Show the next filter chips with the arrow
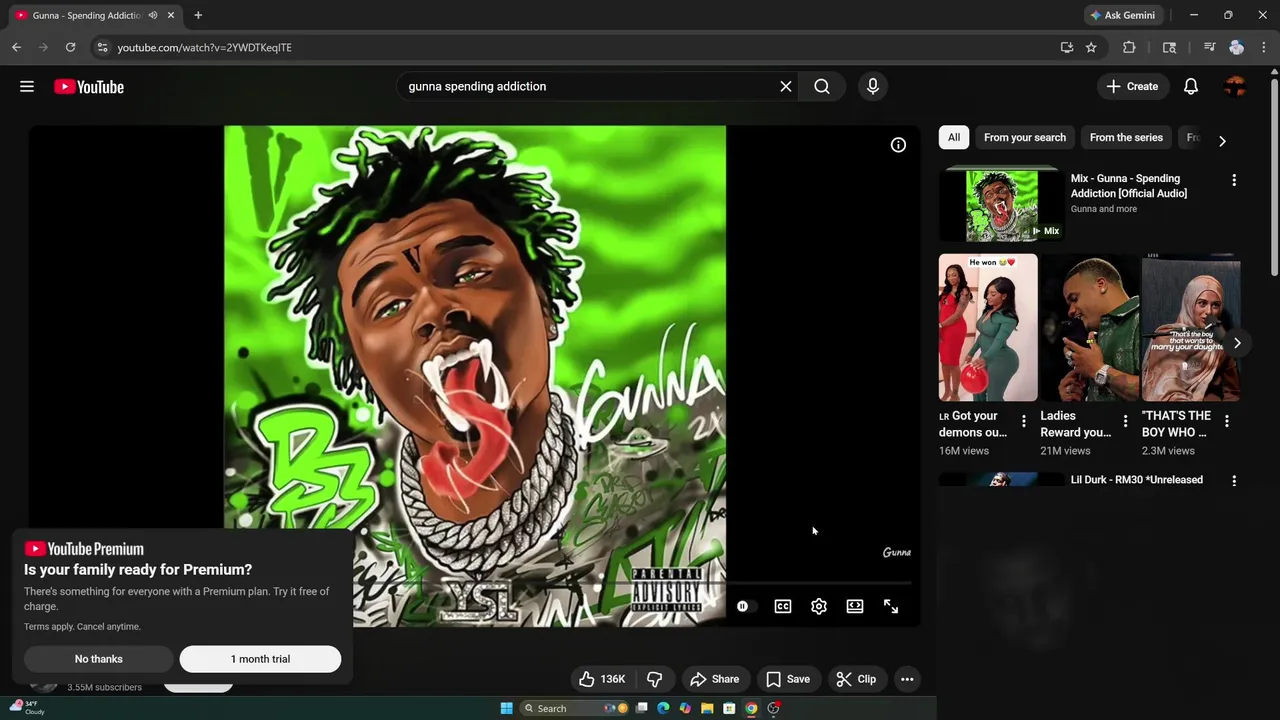The height and width of the screenshot is (720, 1280). click(1222, 141)
